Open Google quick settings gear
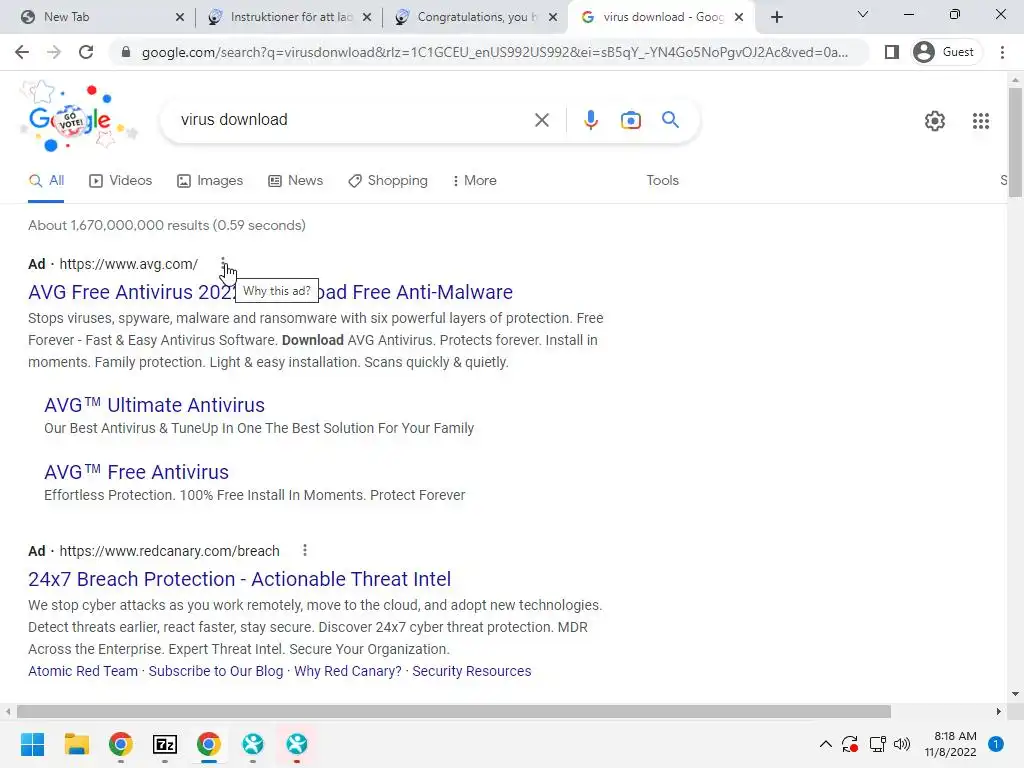Image resolution: width=1024 pixels, height=768 pixels. click(x=935, y=121)
